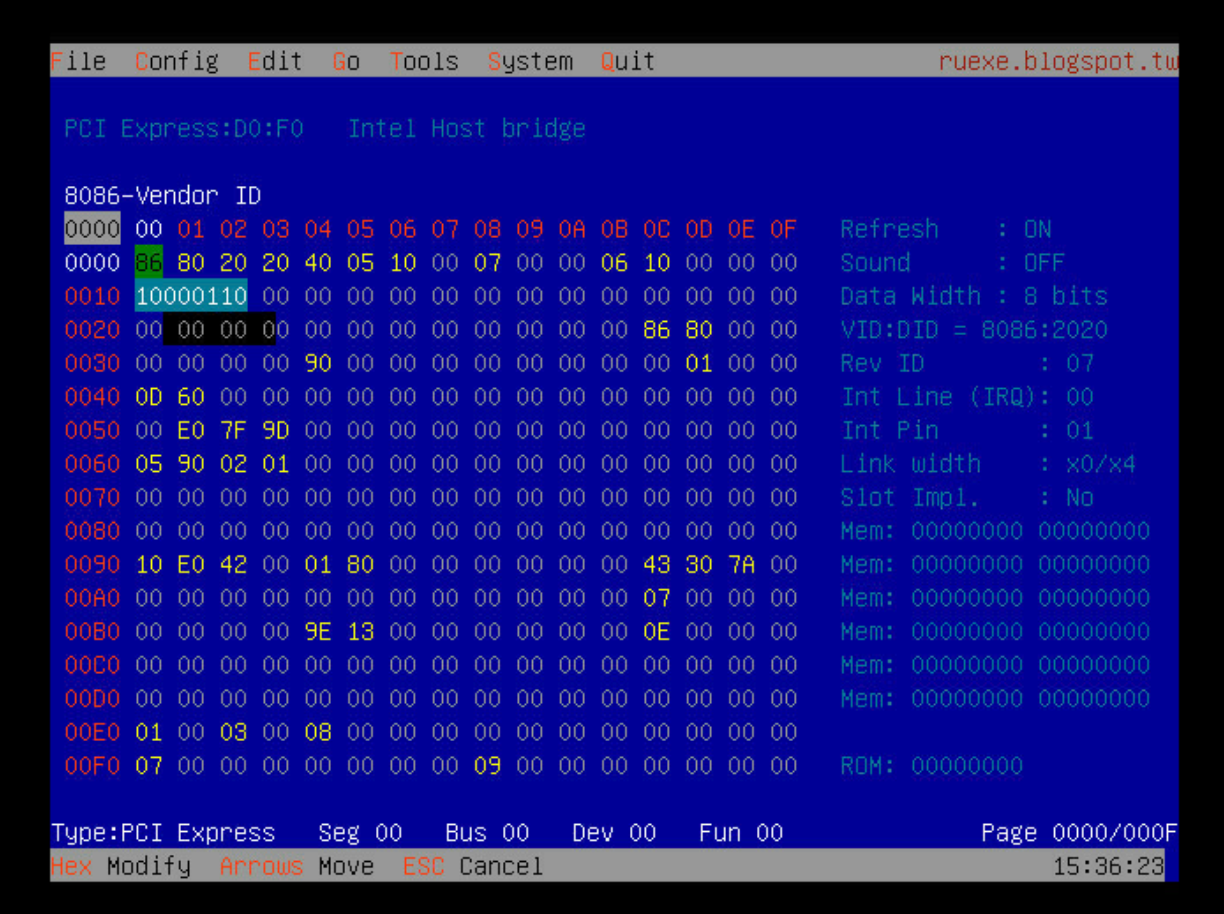Select byte 08 in row 00E0

(318, 733)
